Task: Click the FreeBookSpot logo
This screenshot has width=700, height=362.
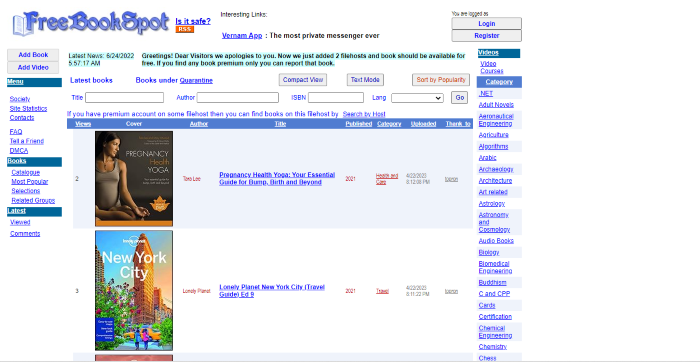Action: tap(91, 23)
